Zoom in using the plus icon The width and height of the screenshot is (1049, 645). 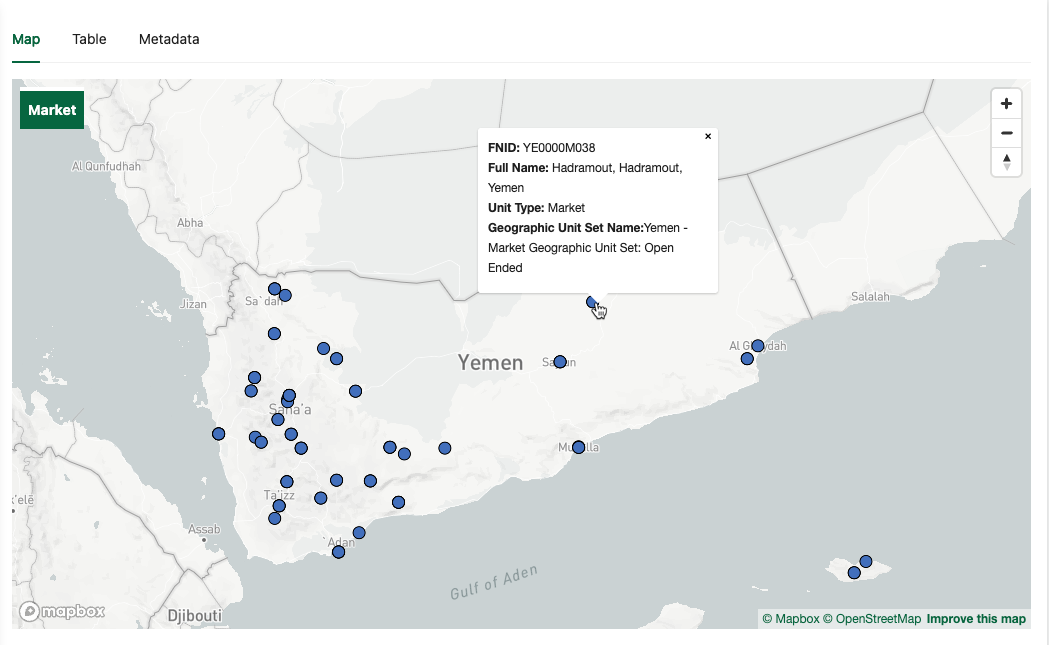coord(1006,102)
